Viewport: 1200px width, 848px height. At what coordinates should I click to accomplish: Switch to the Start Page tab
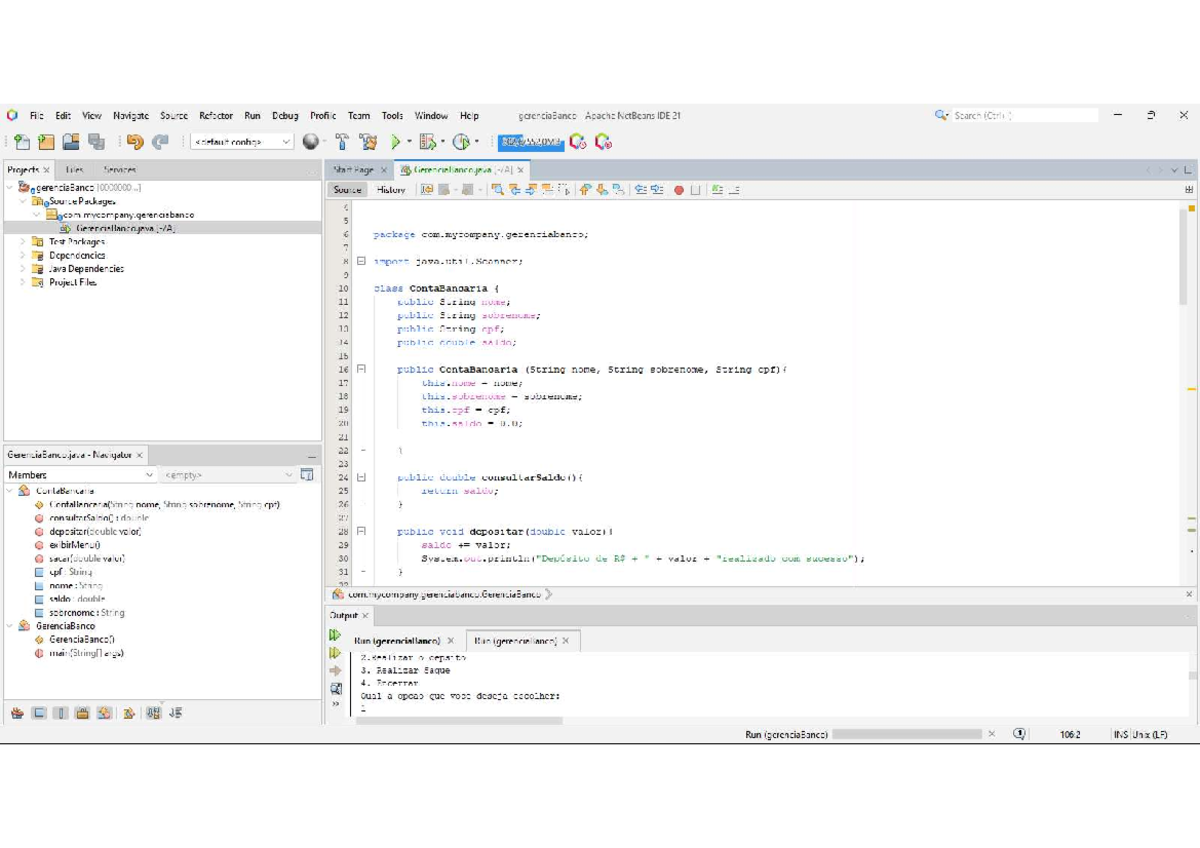coord(353,170)
